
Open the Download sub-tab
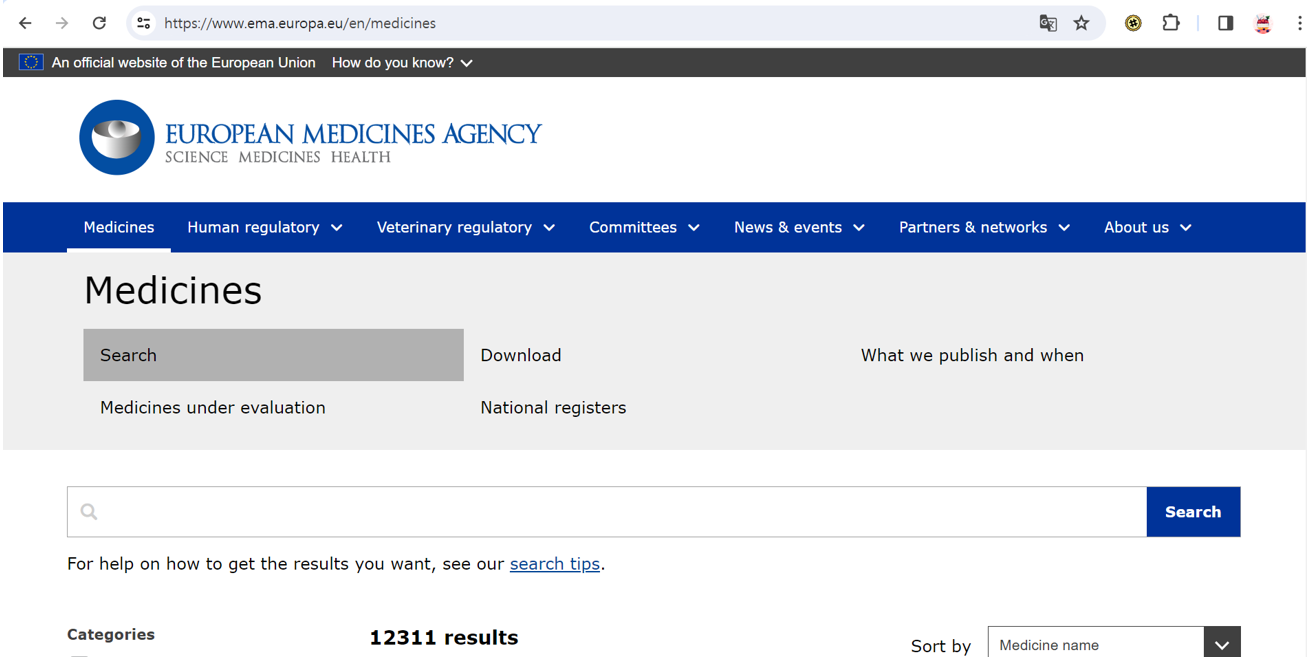pyautogui.click(x=521, y=355)
